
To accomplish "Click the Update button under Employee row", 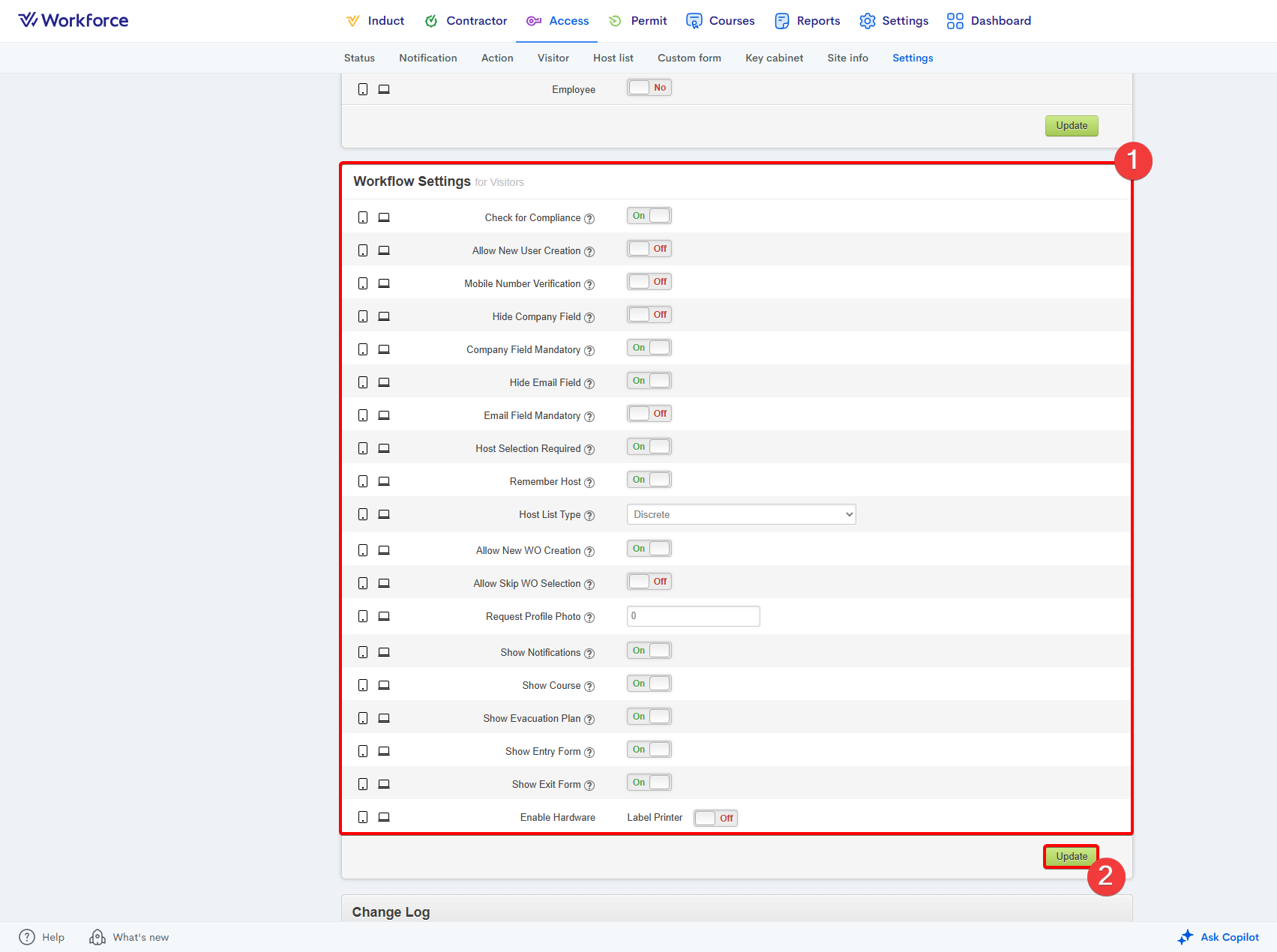I will coord(1072,126).
